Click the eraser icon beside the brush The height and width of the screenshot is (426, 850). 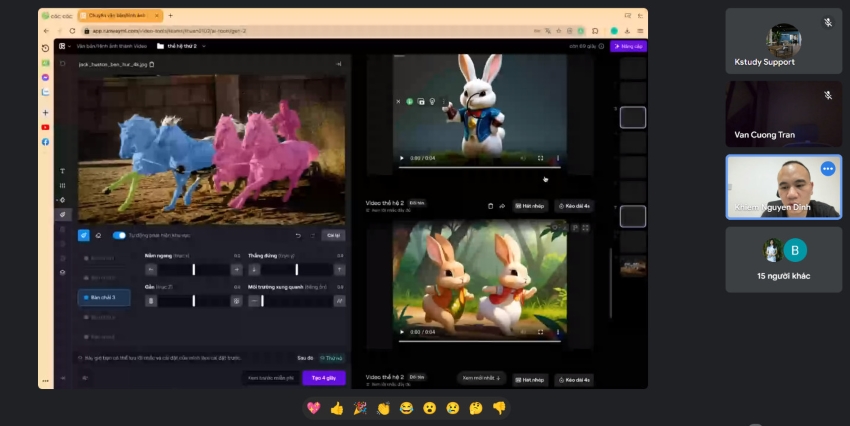coord(98,235)
